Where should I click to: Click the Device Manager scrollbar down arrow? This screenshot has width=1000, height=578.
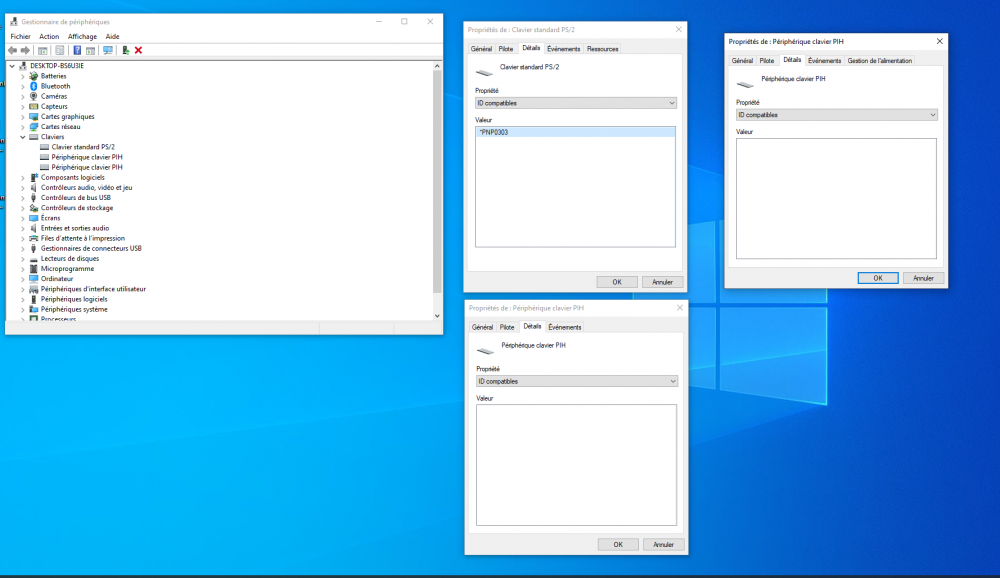pos(437,316)
